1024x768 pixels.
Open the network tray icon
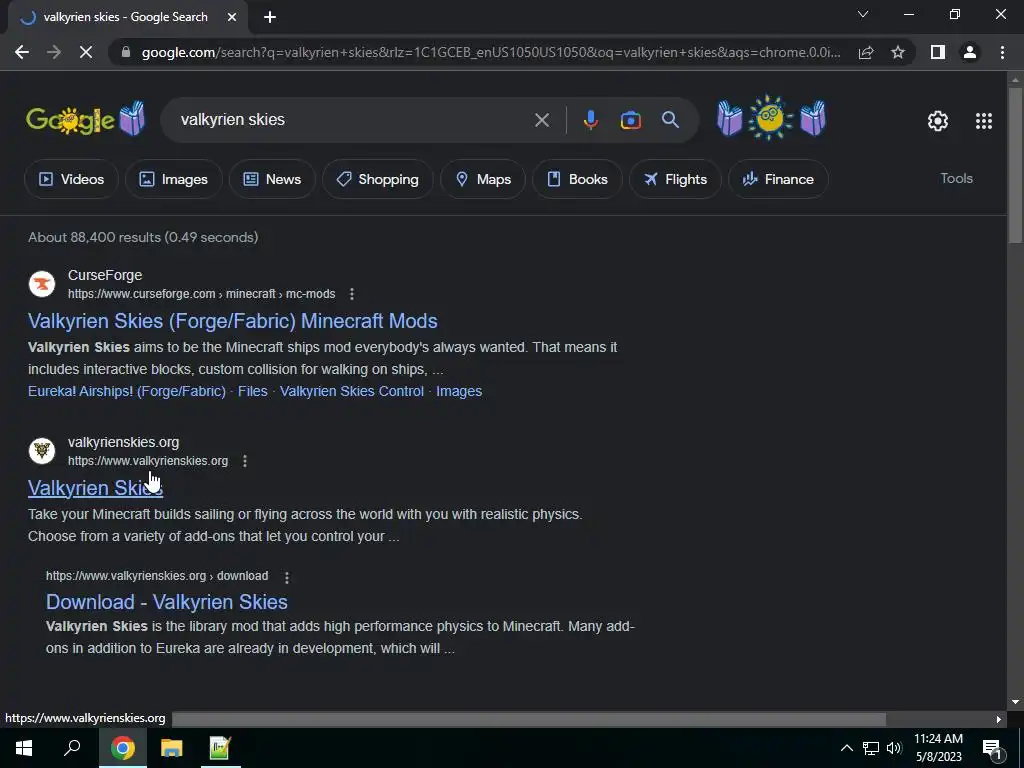[x=871, y=748]
